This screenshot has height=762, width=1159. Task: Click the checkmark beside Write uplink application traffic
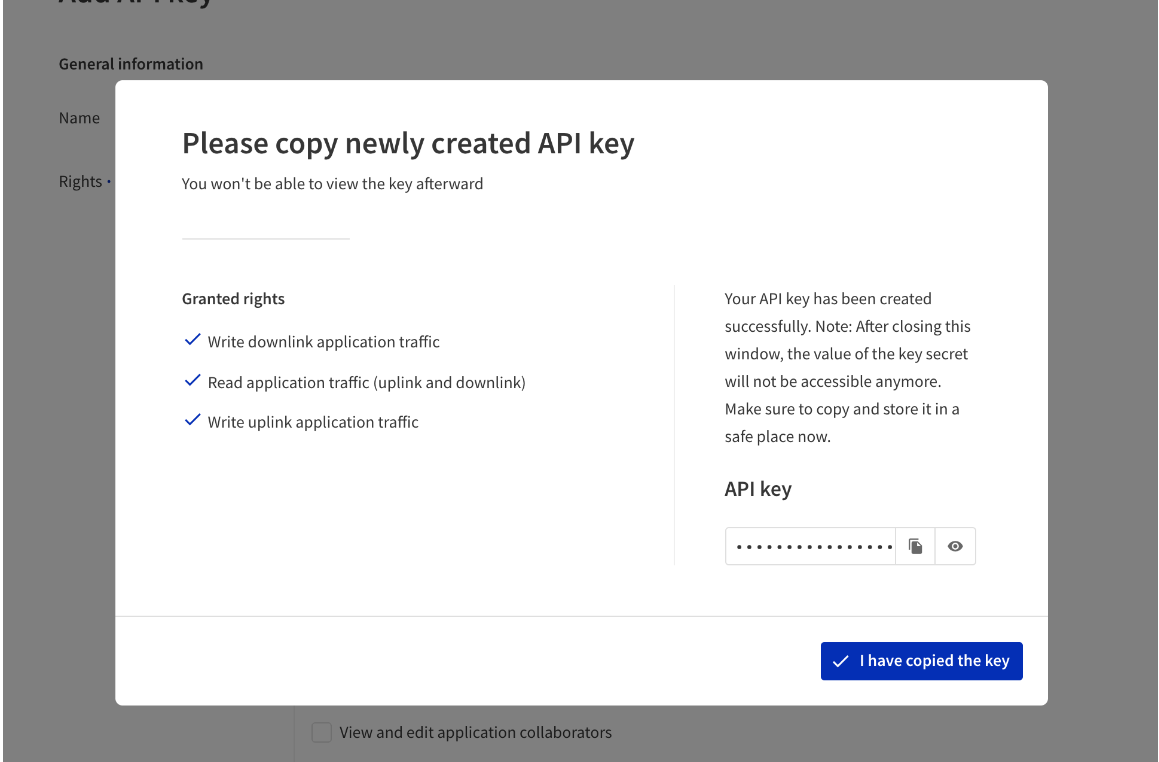pos(192,421)
